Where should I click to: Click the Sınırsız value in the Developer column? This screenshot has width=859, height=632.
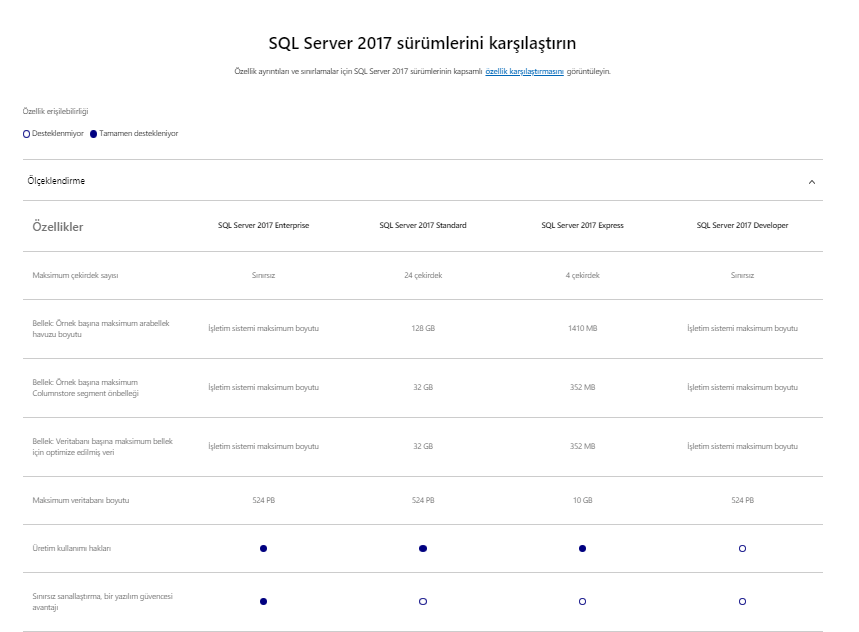pyautogui.click(x=742, y=275)
